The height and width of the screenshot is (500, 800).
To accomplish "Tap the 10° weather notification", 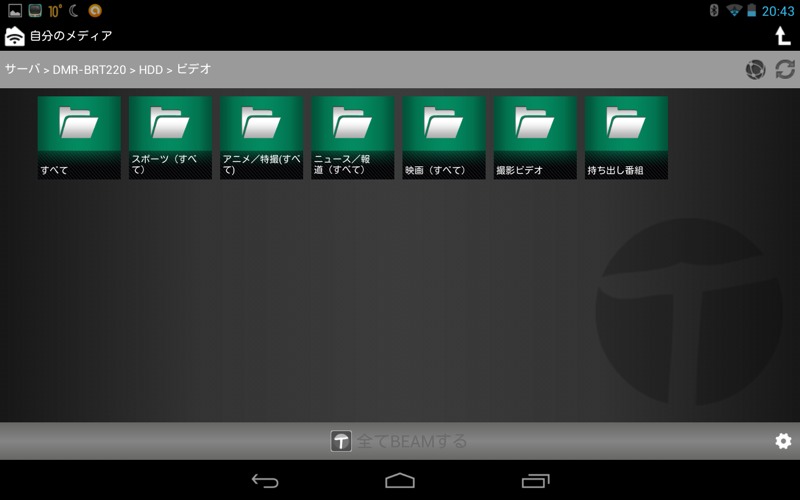I will point(55,11).
